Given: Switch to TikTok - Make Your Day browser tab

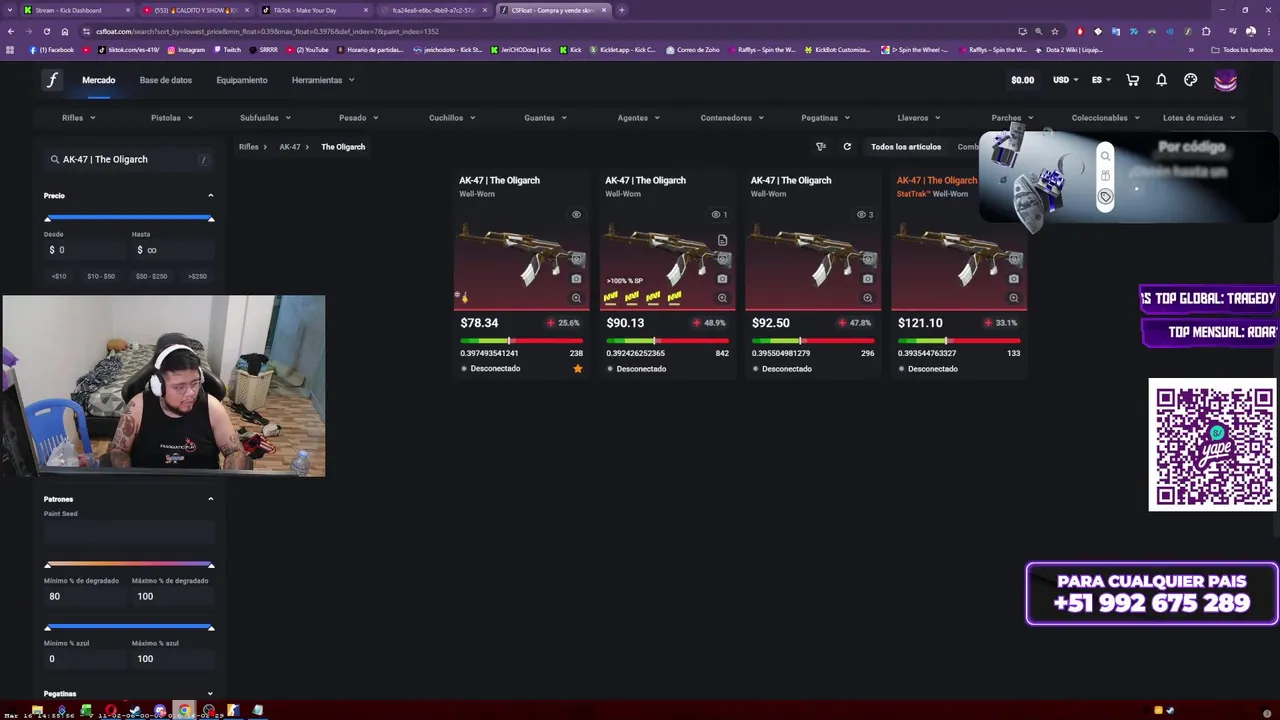Looking at the screenshot, I should (315, 10).
